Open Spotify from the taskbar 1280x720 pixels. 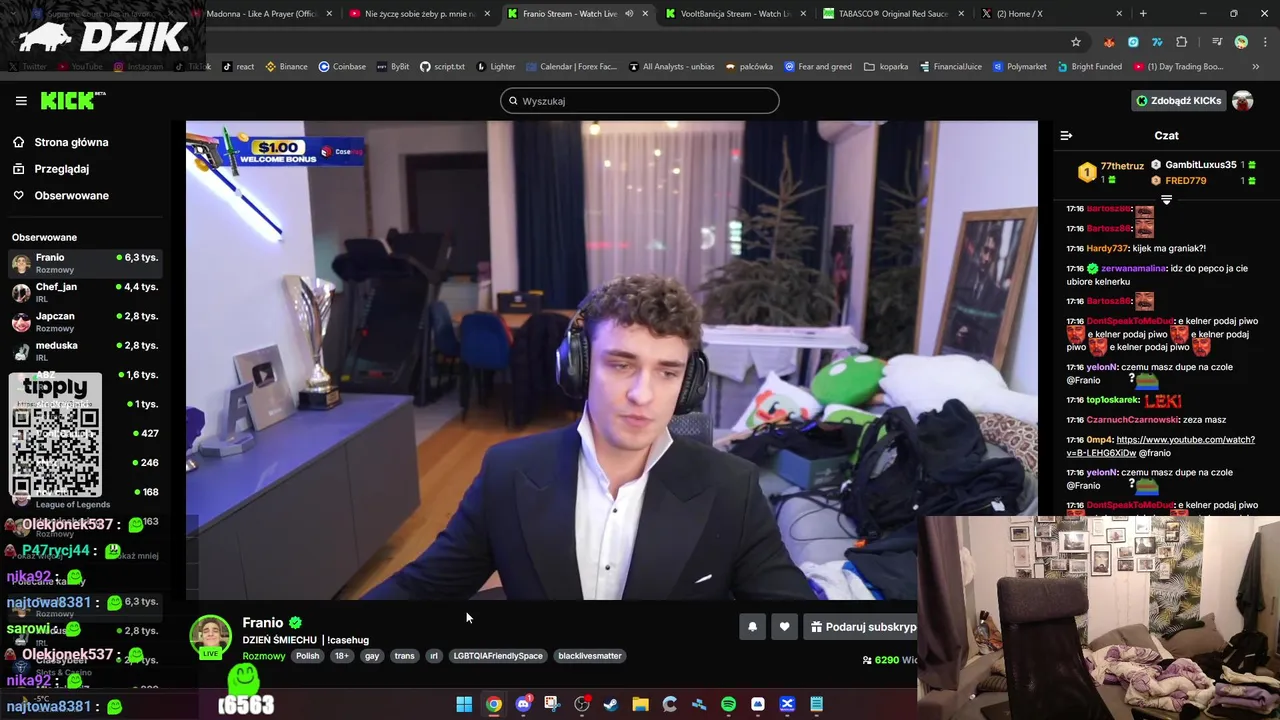pos(728,704)
